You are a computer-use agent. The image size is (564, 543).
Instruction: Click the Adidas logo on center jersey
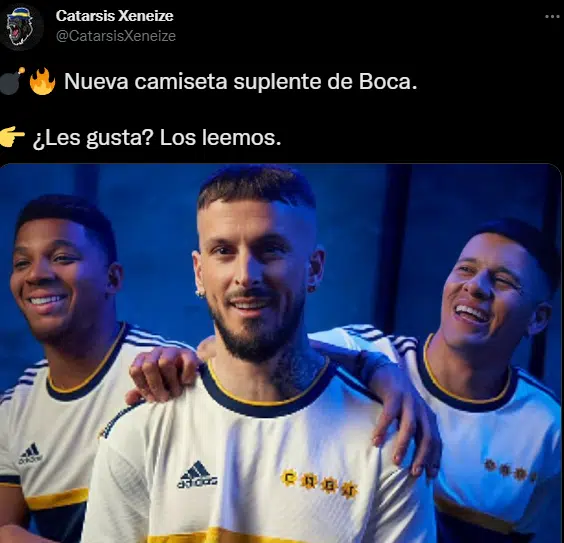[x=197, y=475]
